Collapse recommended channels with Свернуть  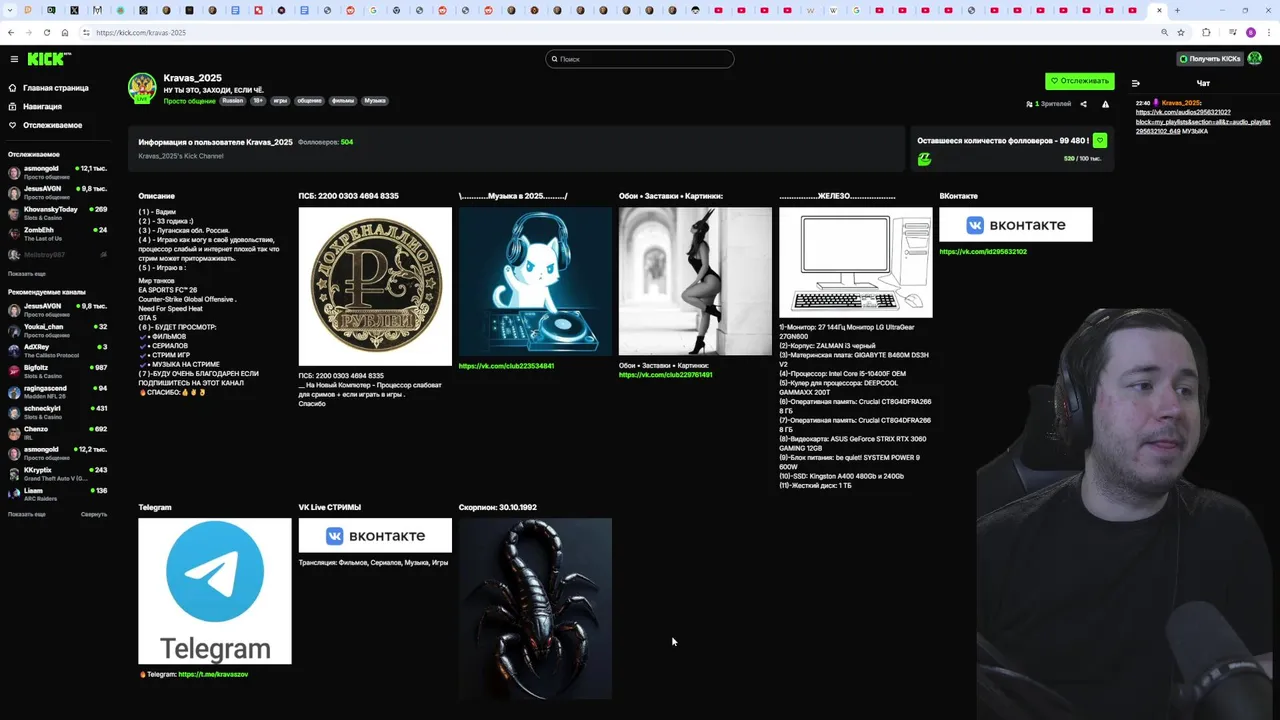[94, 514]
